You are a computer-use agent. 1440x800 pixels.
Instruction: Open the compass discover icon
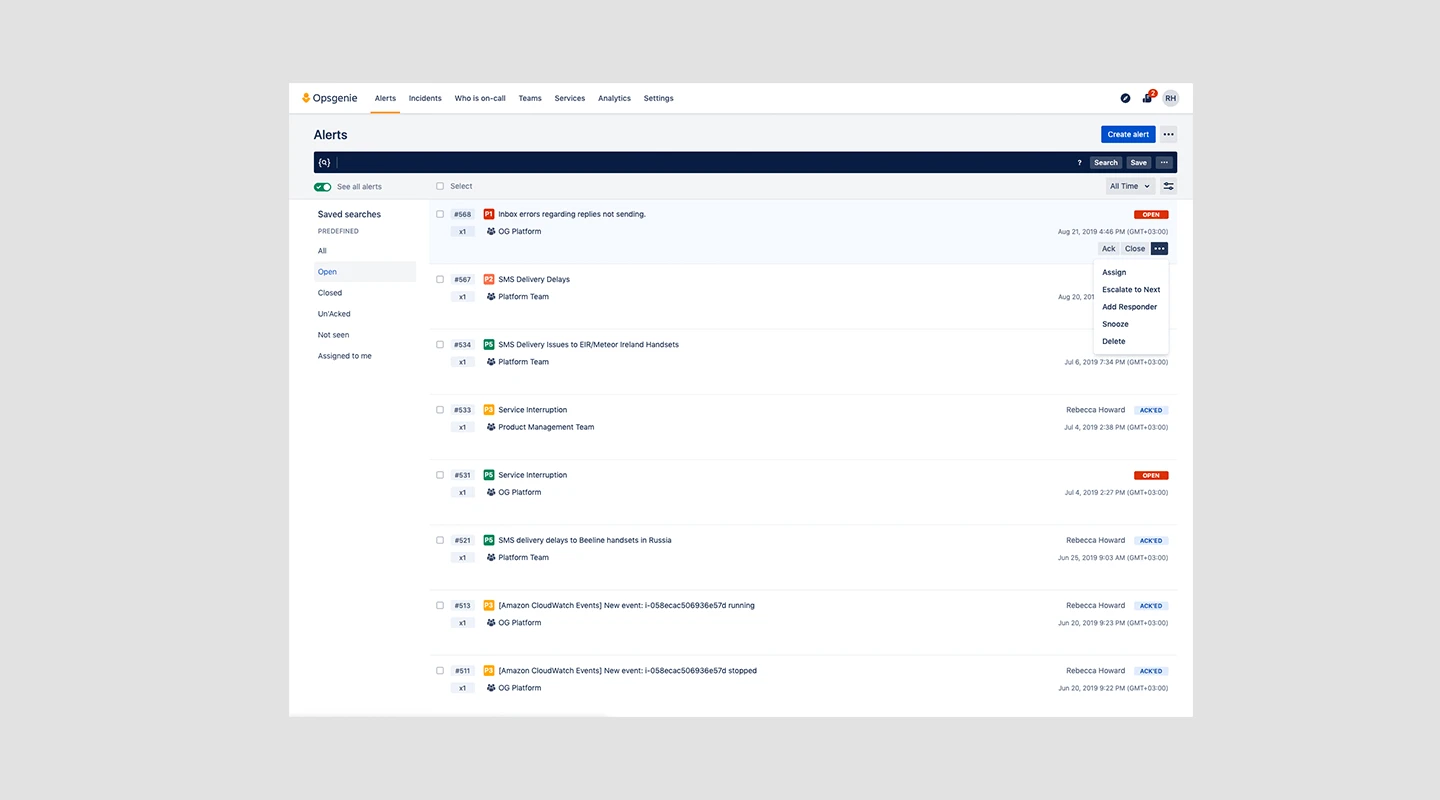point(1125,98)
